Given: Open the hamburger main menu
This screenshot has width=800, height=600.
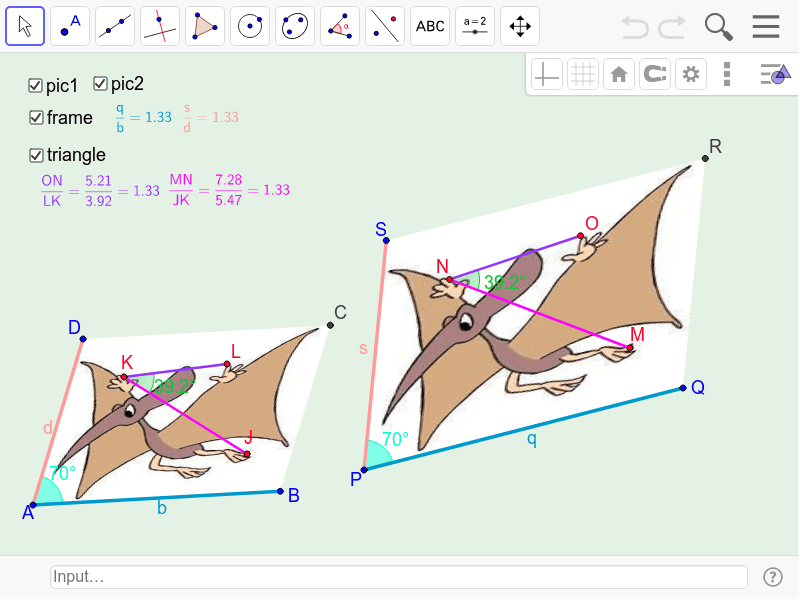Looking at the screenshot, I should pos(765,27).
